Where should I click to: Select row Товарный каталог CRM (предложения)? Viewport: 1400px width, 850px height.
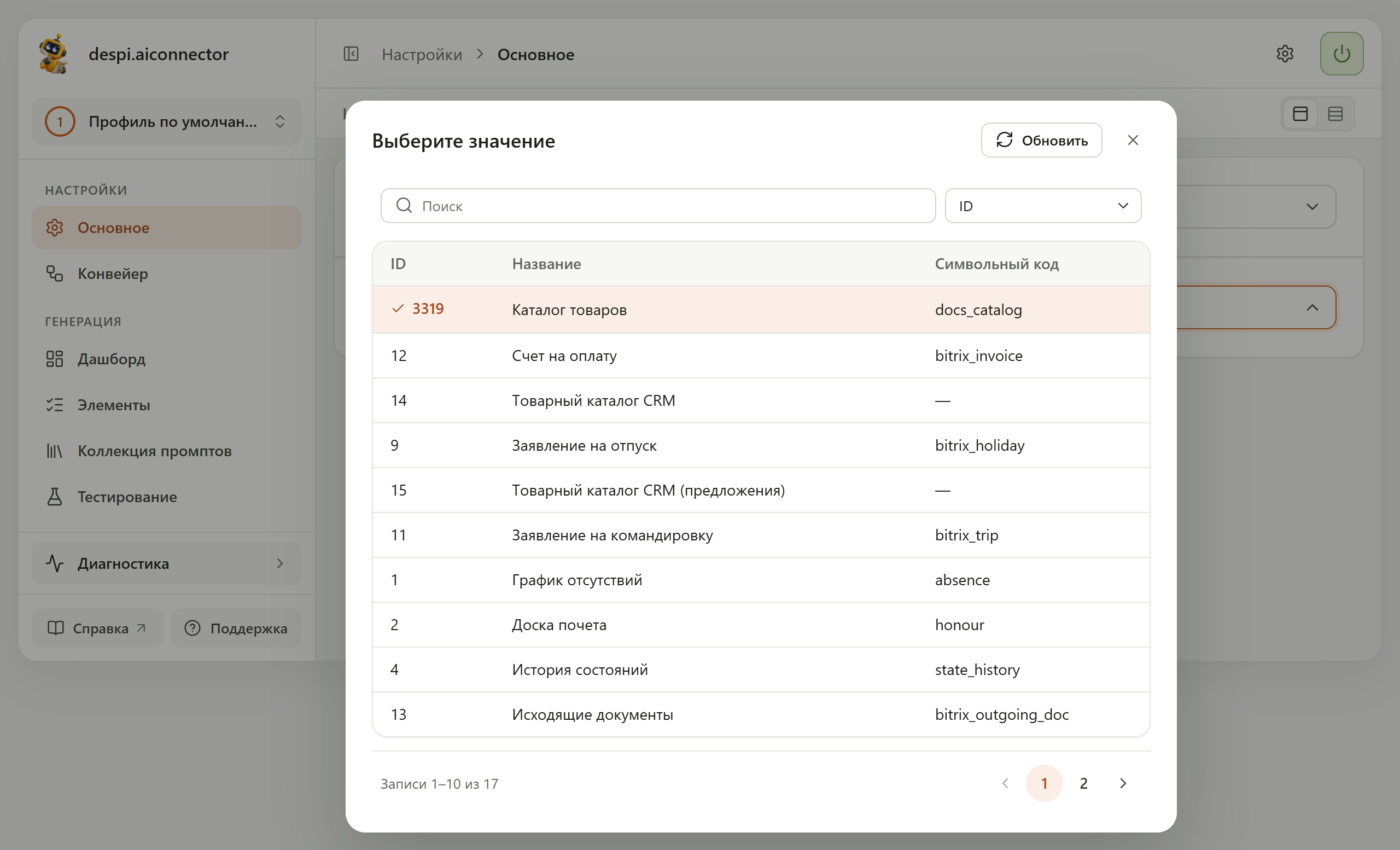tap(761, 490)
